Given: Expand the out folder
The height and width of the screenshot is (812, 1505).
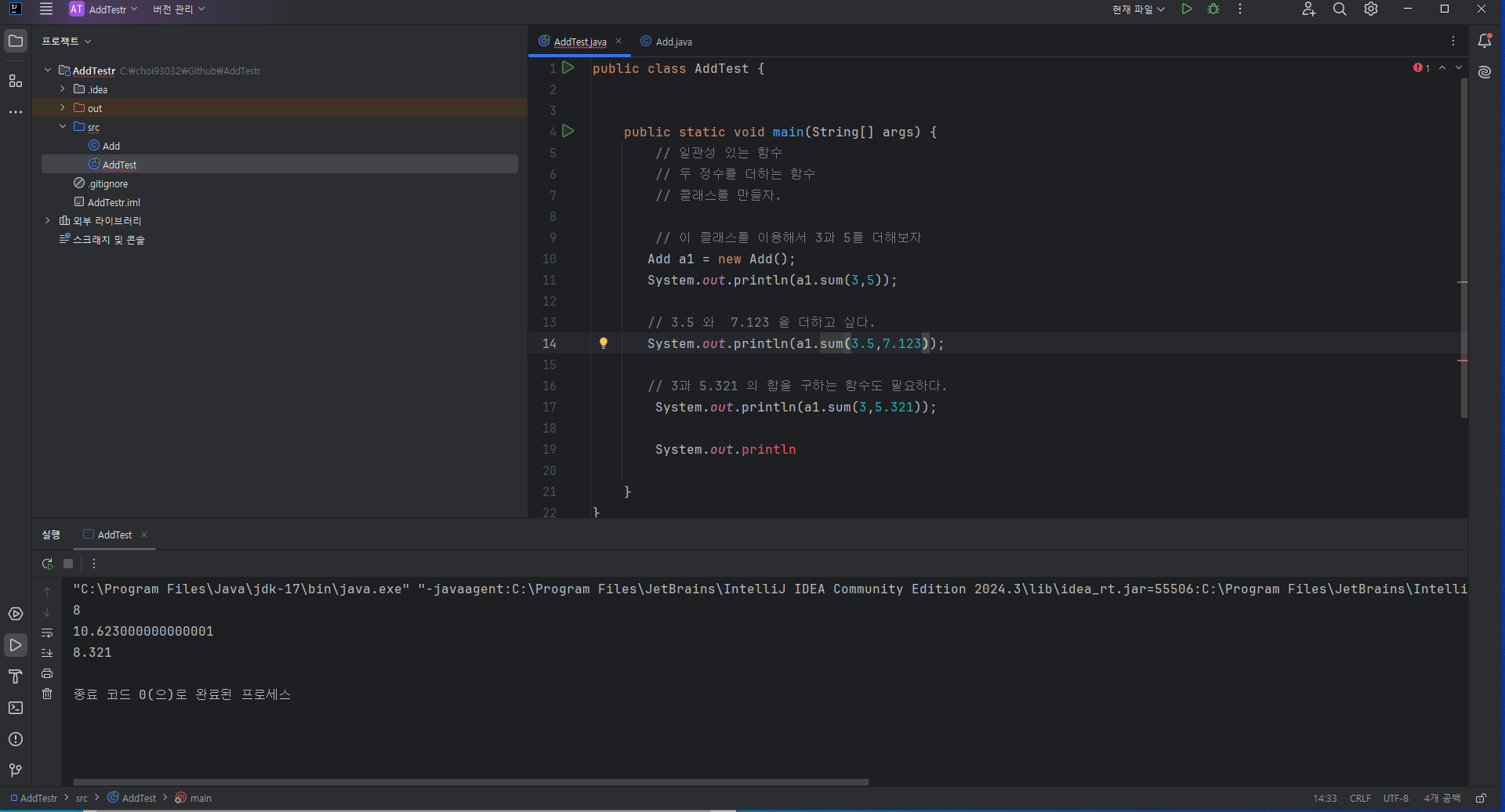Looking at the screenshot, I should point(63,108).
